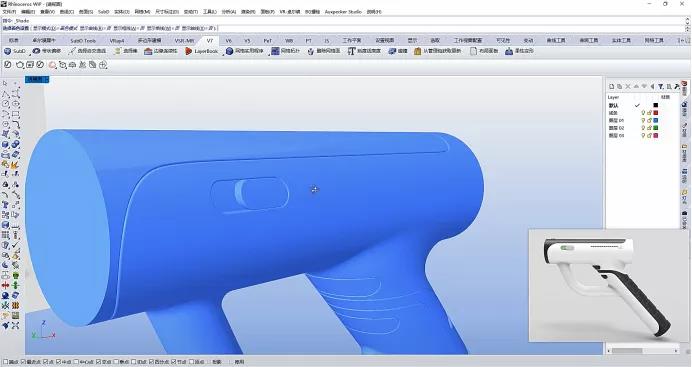Open the red color swatch of second layer
Viewport: 692px width, 367px height.
(x=655, y=113)
